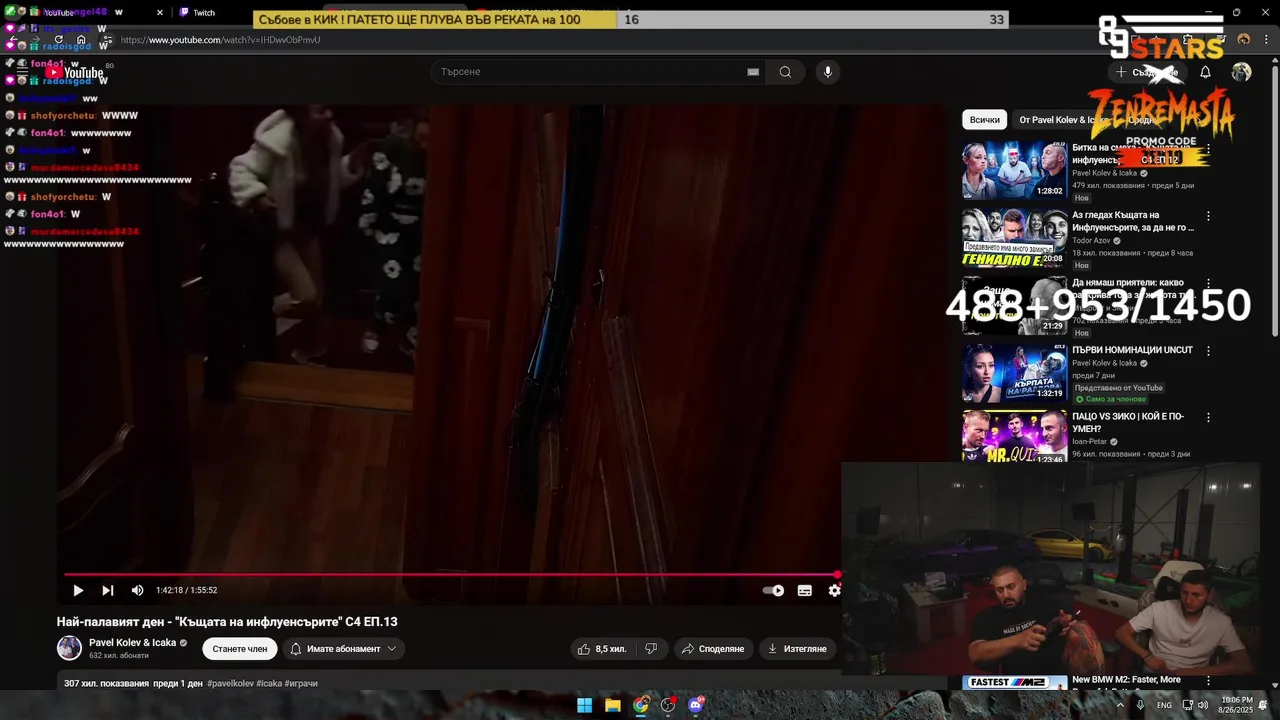Go to browser home page icon

pos(81,40)
